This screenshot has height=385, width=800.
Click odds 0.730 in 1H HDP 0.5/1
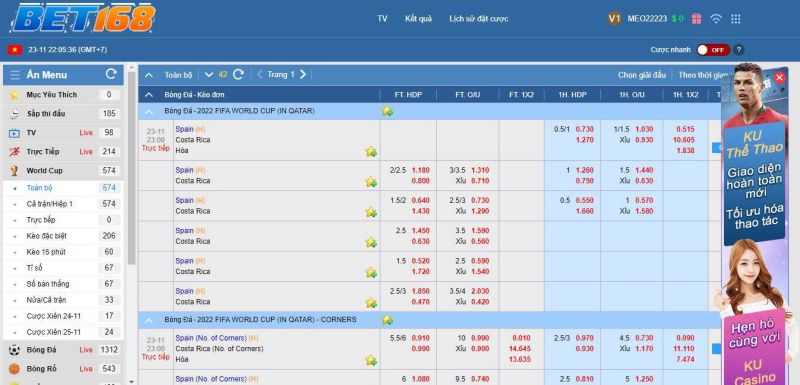pyautogui.click(x=585, y=130)
